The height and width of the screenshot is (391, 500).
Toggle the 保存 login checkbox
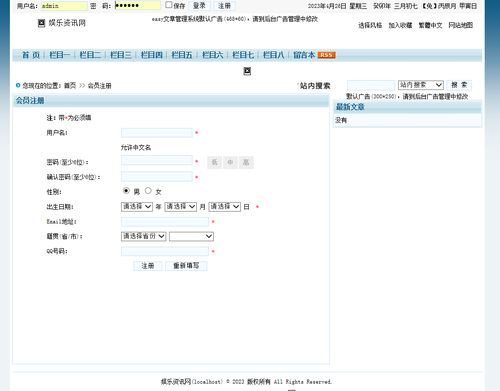click(x=169, y=5)
